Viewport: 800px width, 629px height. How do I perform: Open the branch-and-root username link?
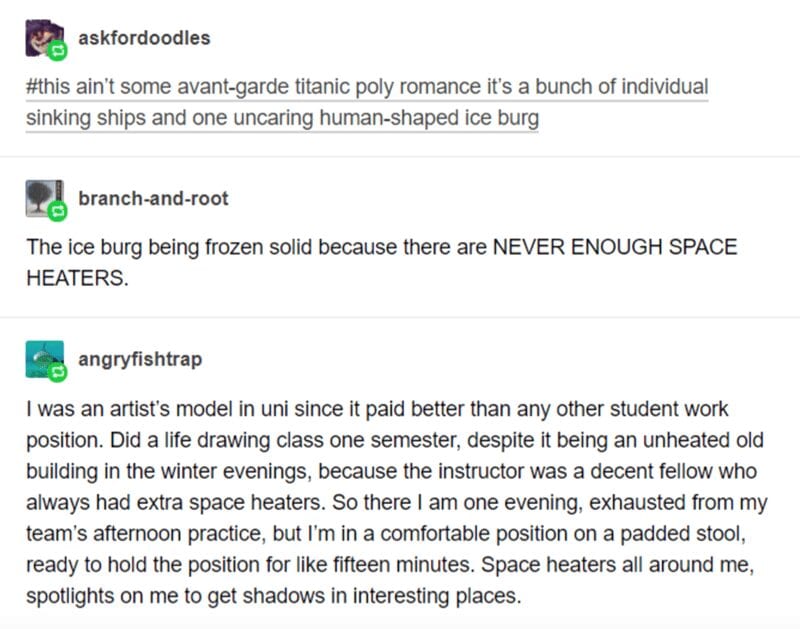pos(153,198)
